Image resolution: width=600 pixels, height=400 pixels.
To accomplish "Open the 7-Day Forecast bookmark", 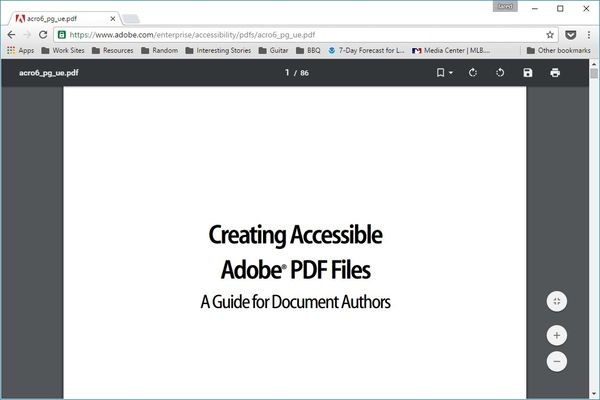I will [367, 49].
